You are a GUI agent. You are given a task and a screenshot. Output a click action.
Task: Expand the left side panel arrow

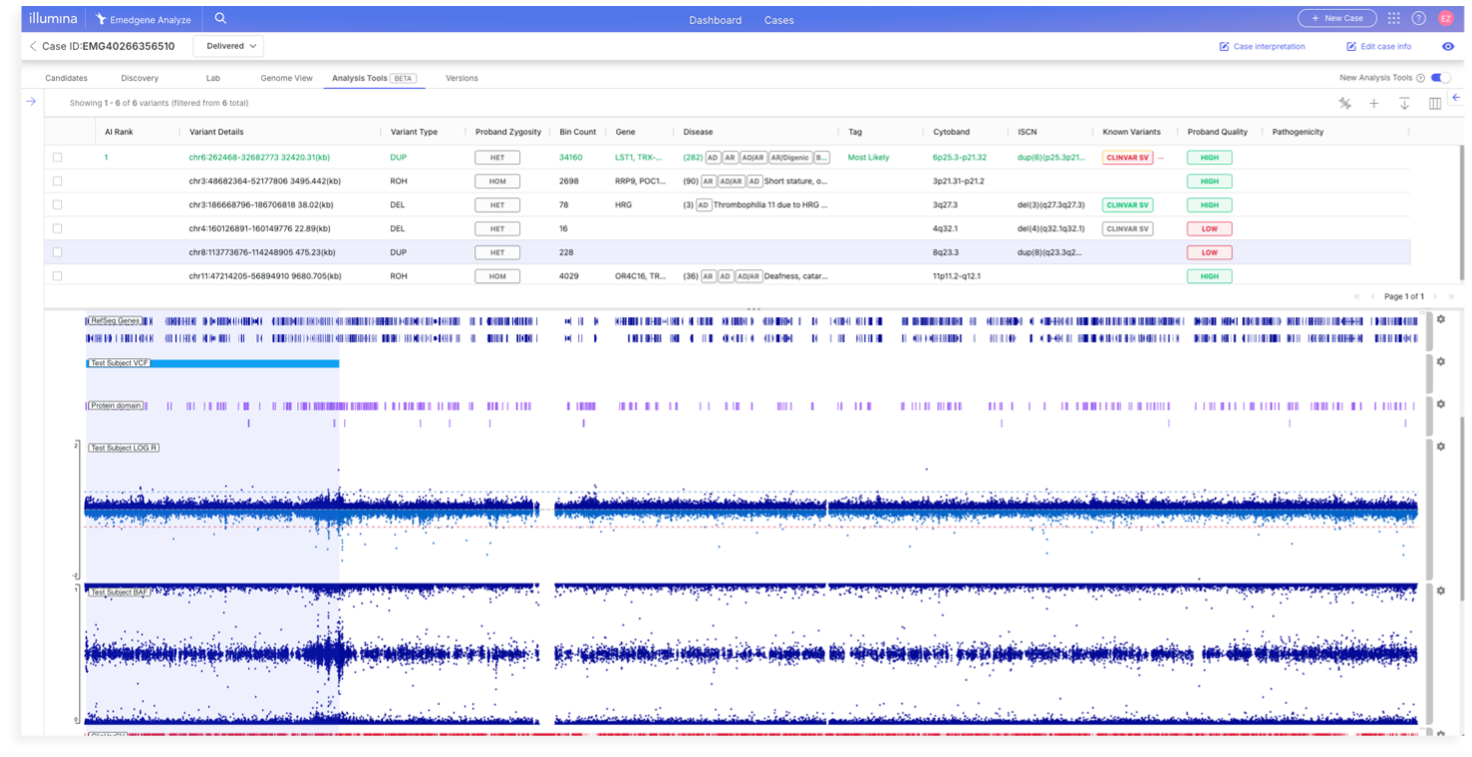click(x=31, y=101)
